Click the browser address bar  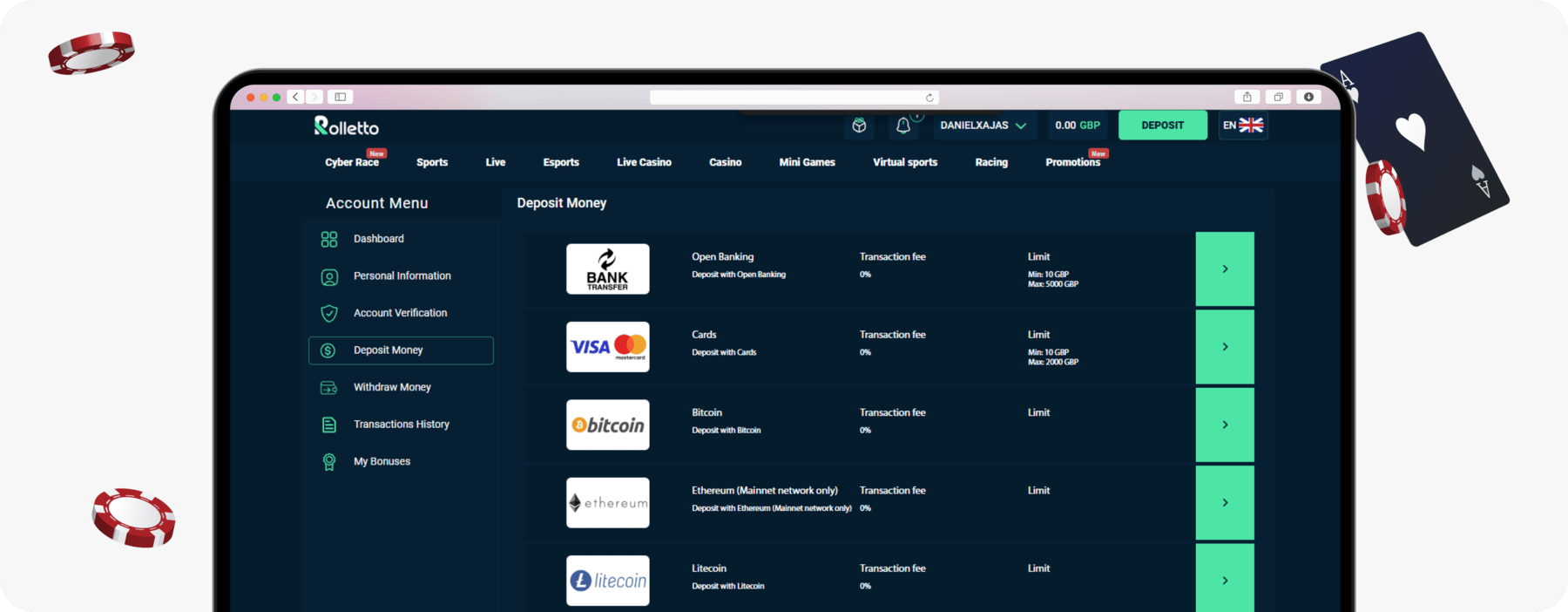(x=794, y=98)
